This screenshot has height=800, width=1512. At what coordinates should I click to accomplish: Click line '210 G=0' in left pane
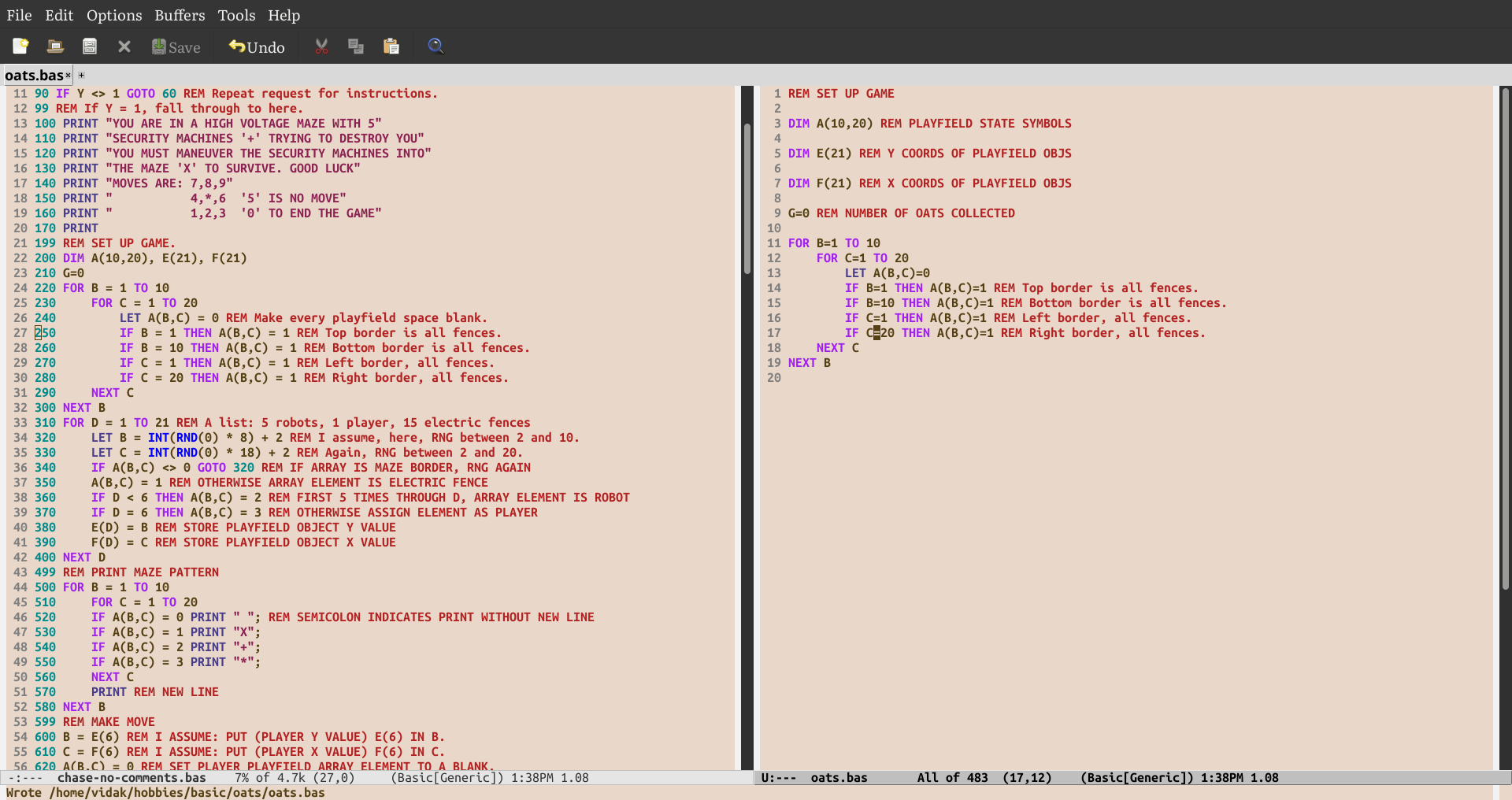tap(59, 273)
